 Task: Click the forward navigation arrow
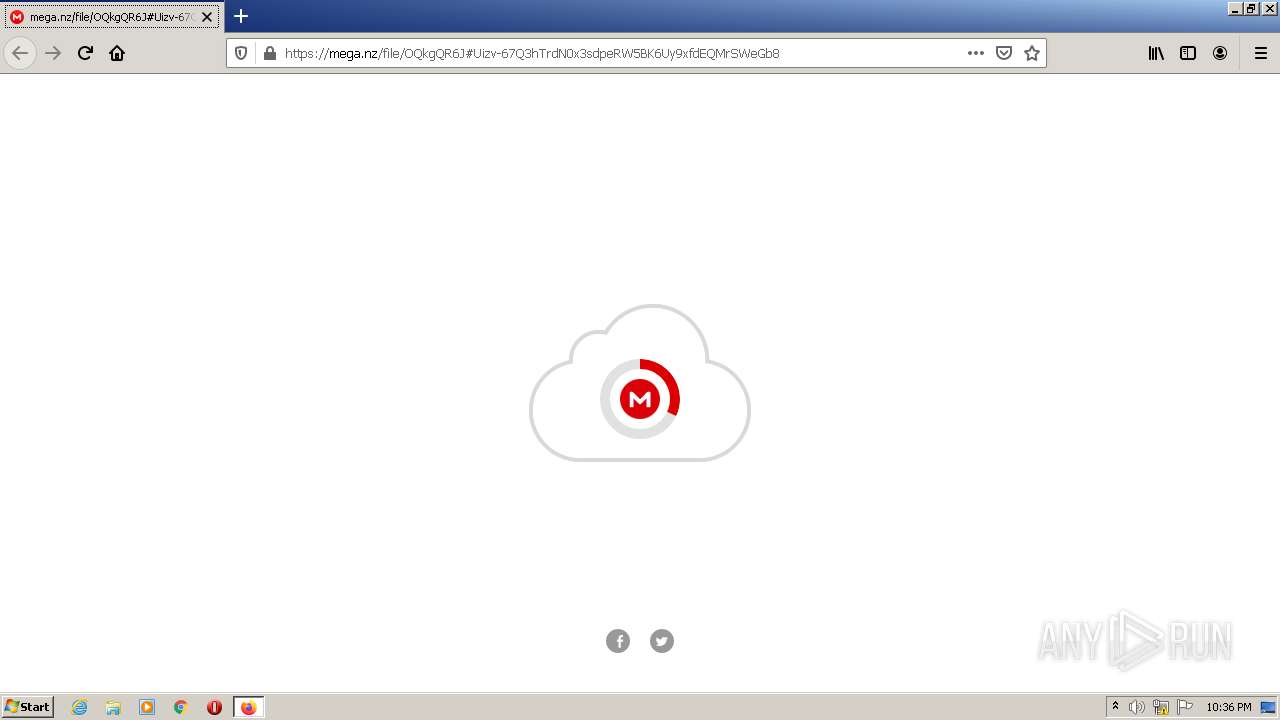coord(54,53)
